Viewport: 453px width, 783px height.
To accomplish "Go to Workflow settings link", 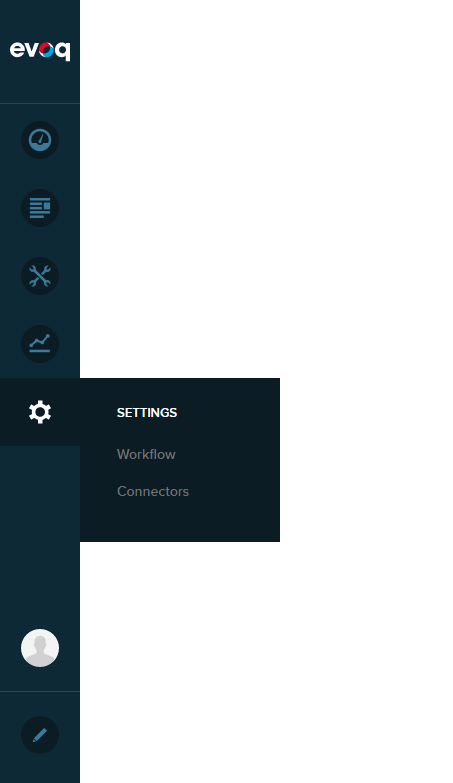I will pos(146,454).
